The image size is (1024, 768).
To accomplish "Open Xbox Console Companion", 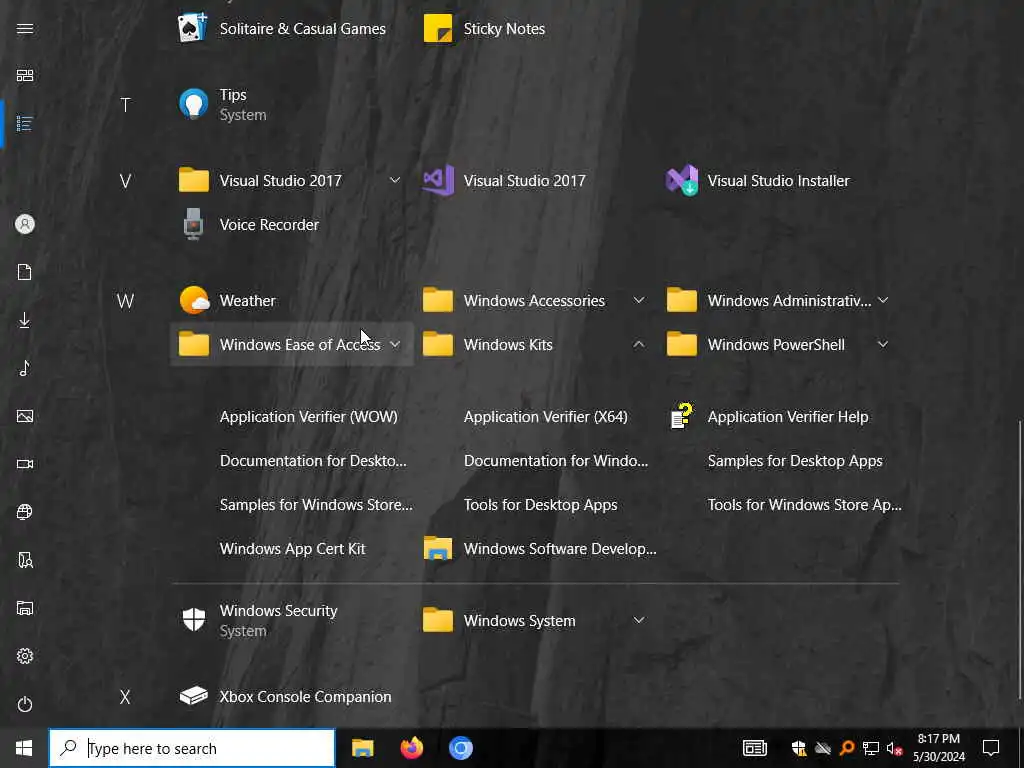I will coord(291,696).
